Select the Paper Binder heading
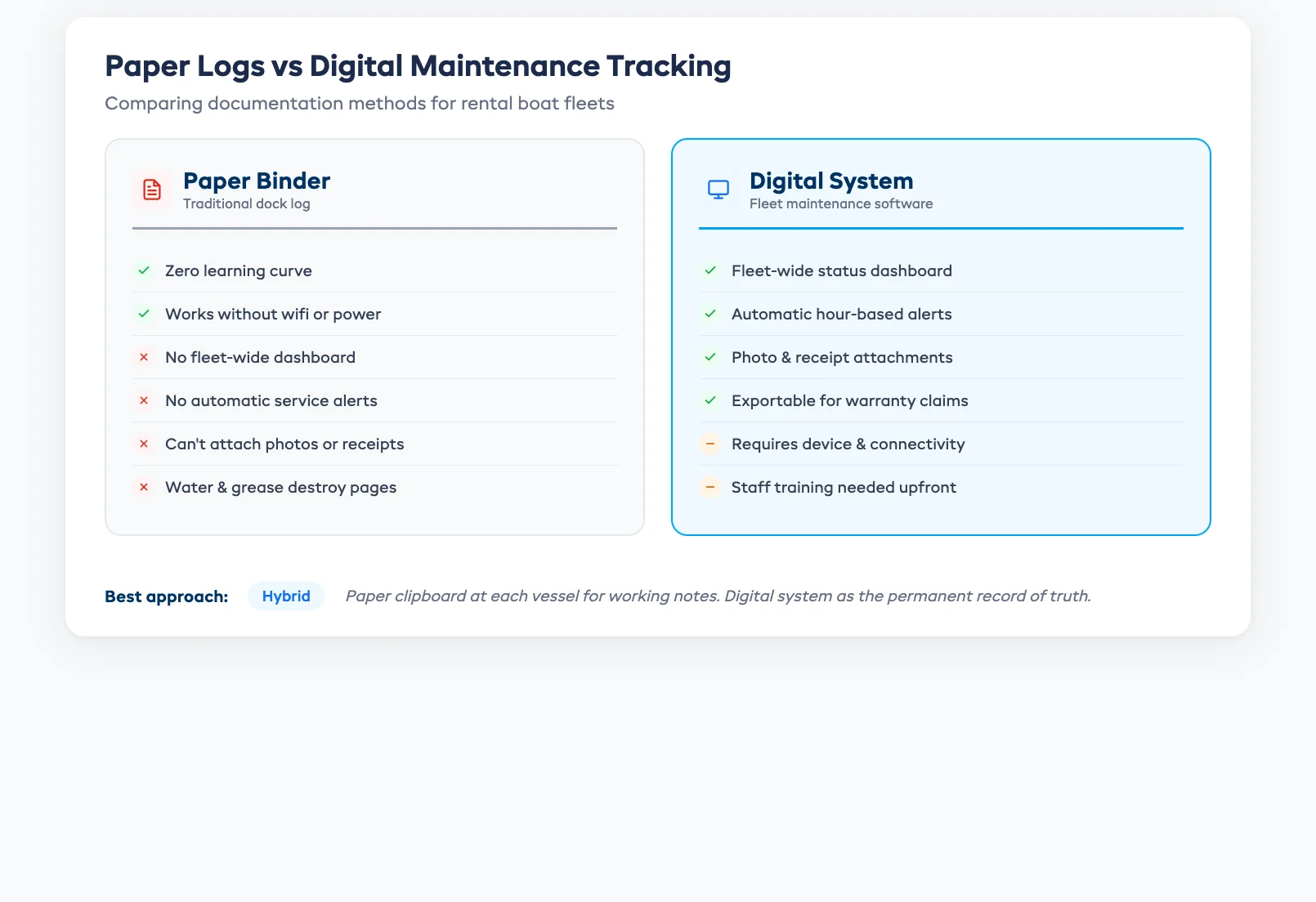The width and height of the screenshot is (1316, 902). point(257,181)
